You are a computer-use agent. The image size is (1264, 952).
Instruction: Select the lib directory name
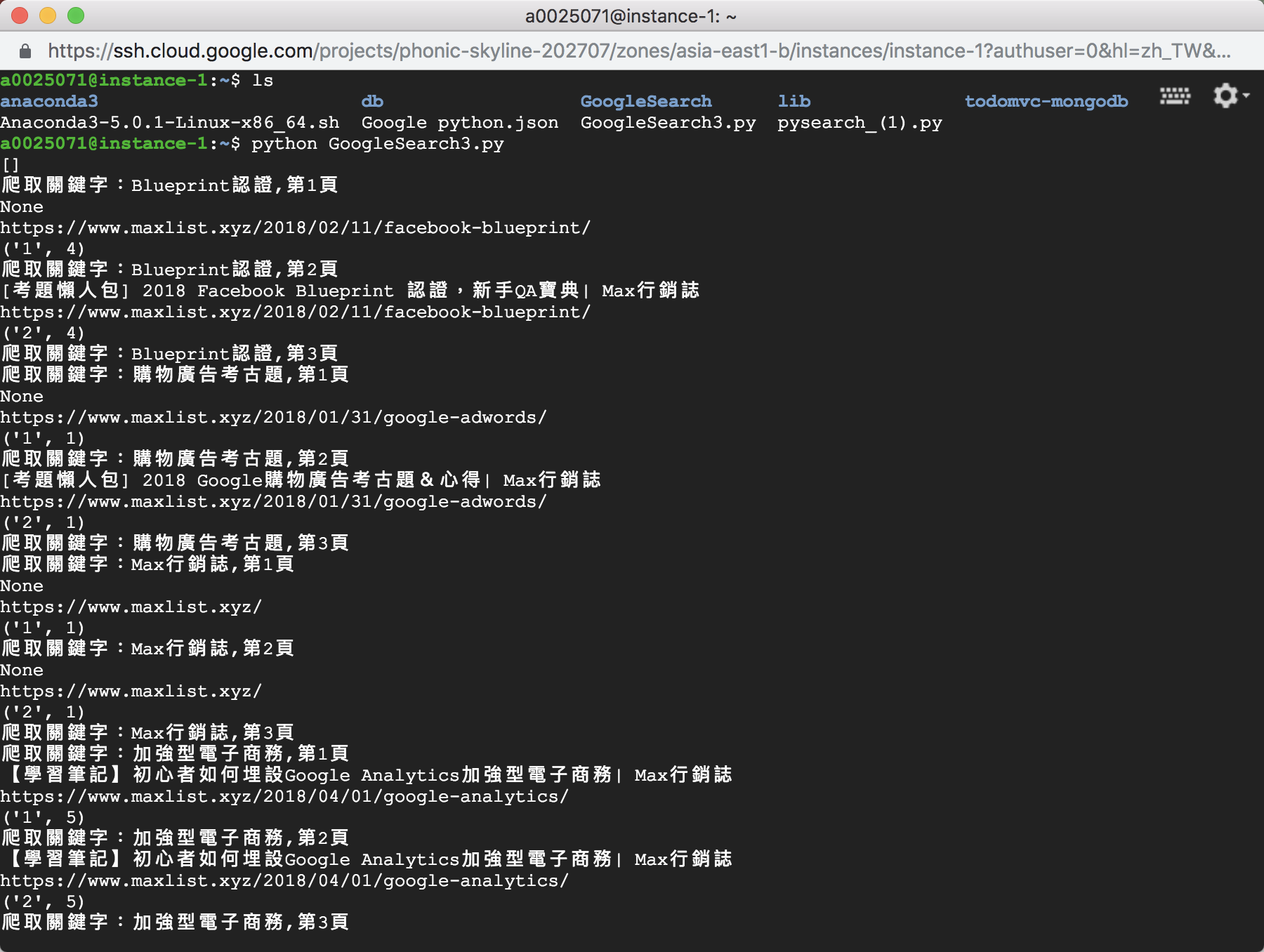tap(794, 102)
